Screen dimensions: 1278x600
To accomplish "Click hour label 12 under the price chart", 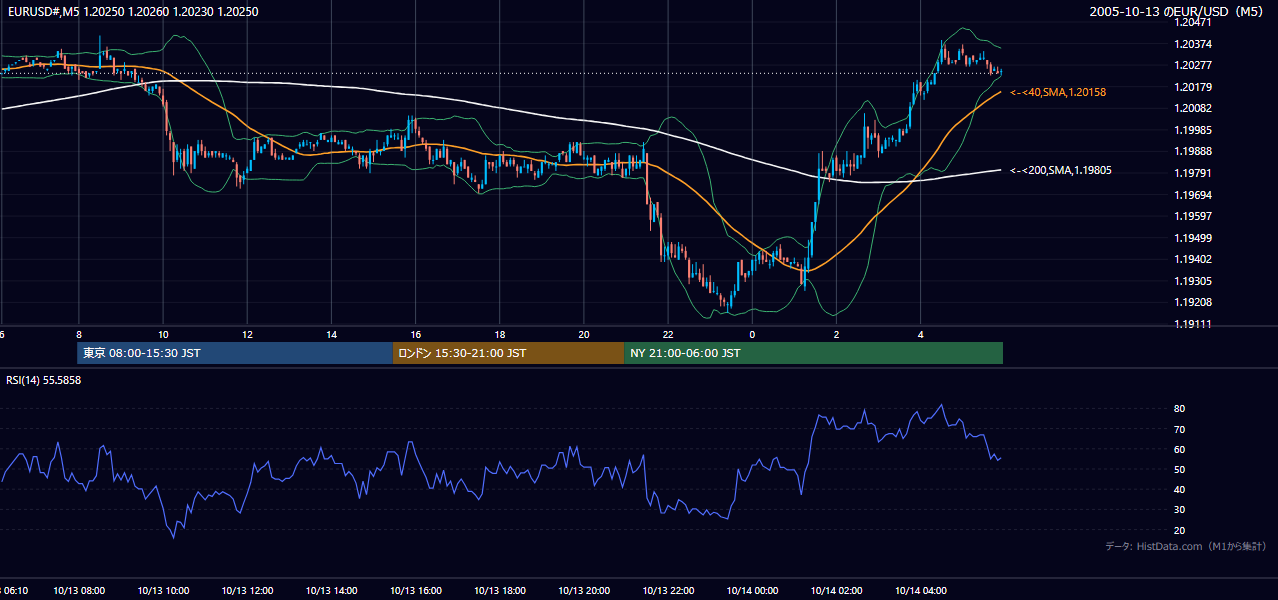I will click(247, 335).
